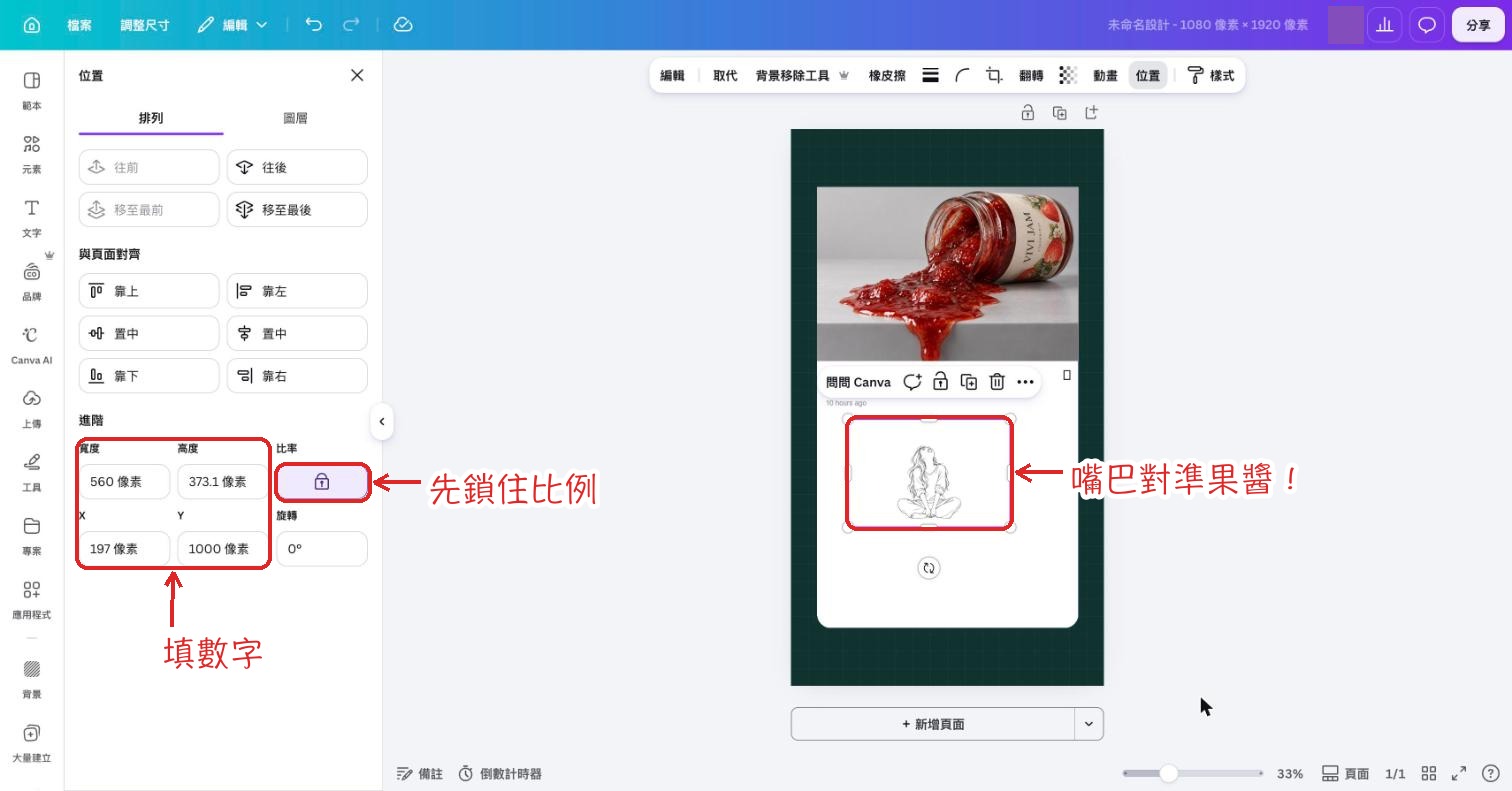Toggle the 比率 aspect ratio lock
Viewport: 1512px width, 791px height.
tap(322, 482)
